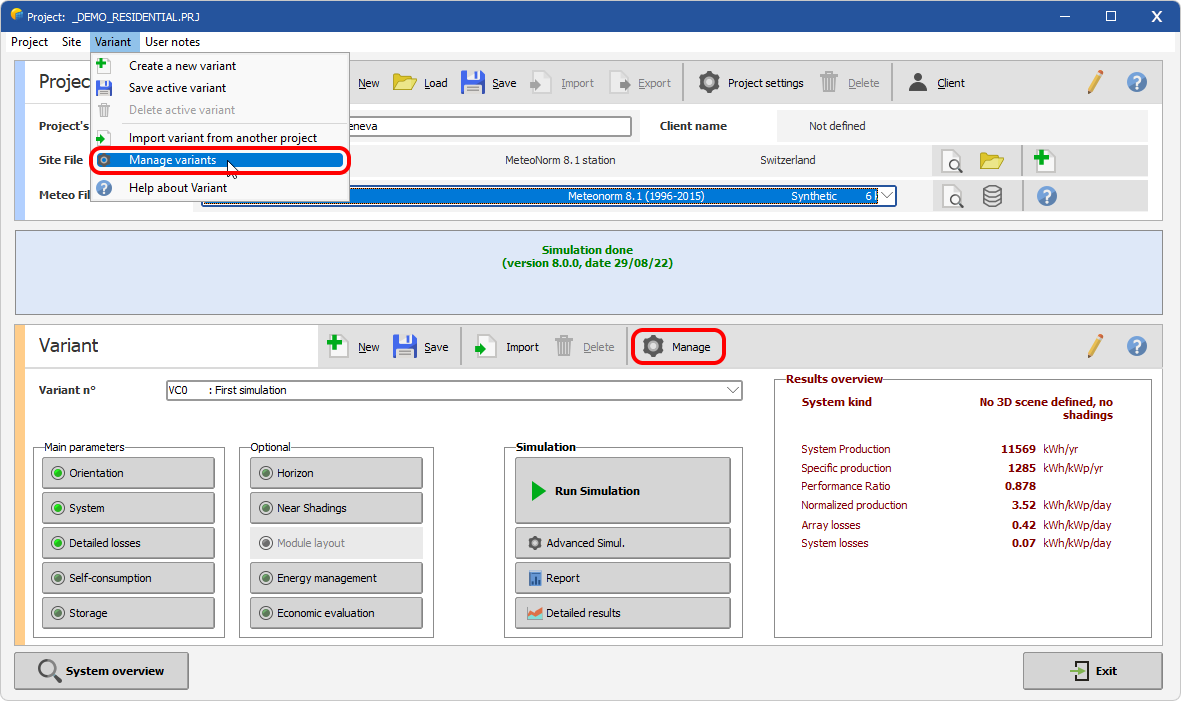
Task: Open site file magnifier preview icon
Action: [953, 160]
